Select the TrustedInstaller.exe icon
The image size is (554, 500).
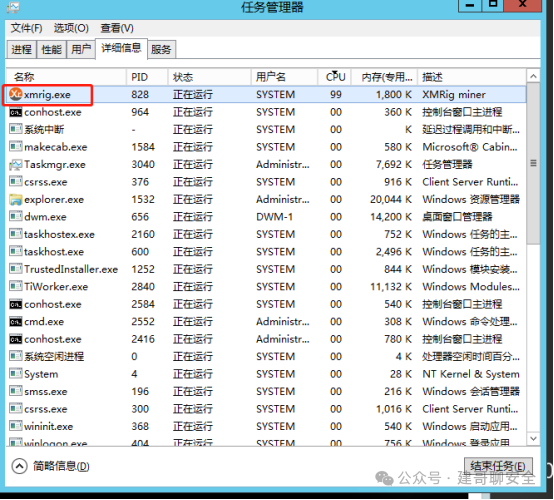(x=16, y=269)
